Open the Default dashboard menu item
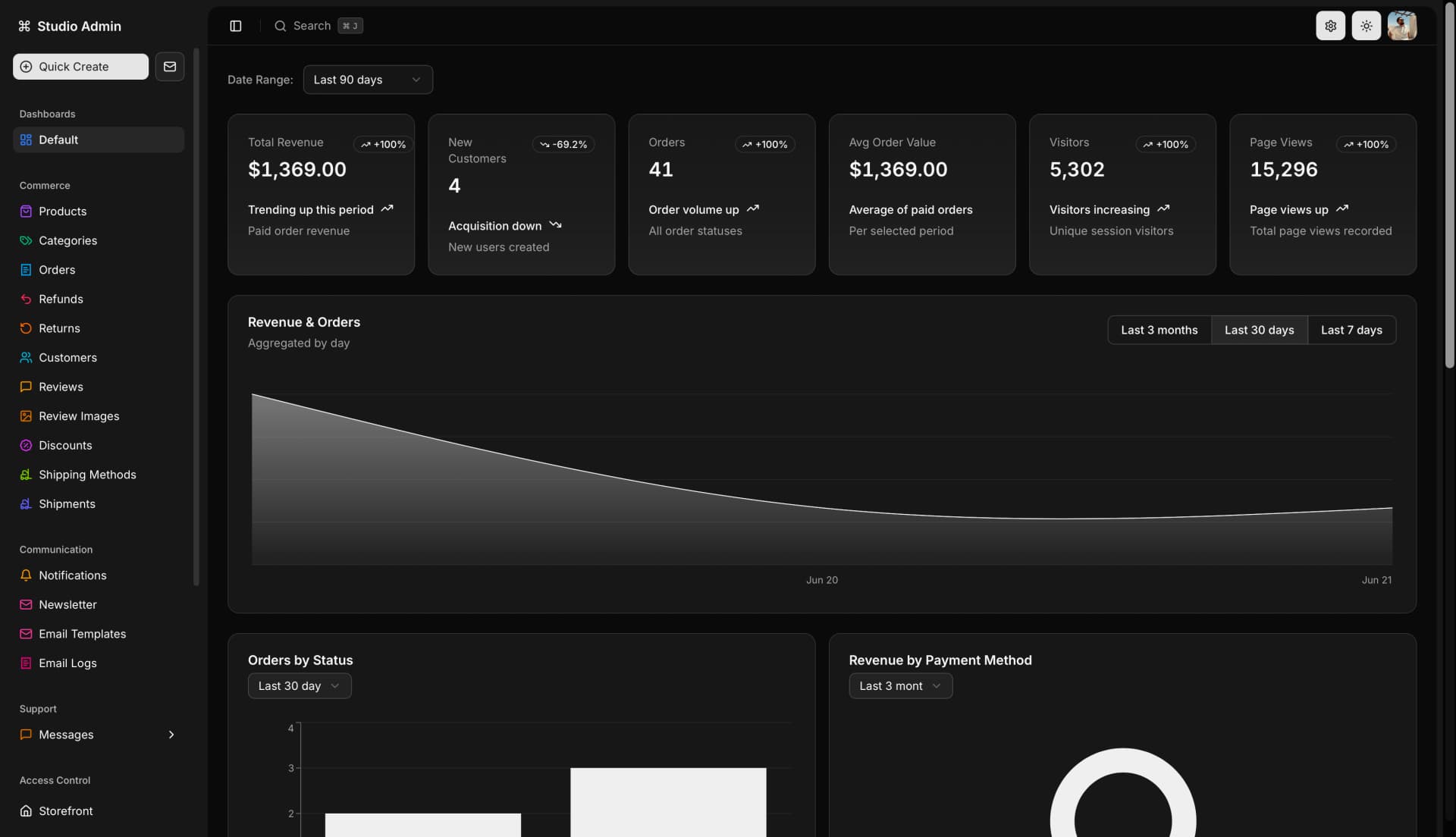 click(x=99, y=139)
